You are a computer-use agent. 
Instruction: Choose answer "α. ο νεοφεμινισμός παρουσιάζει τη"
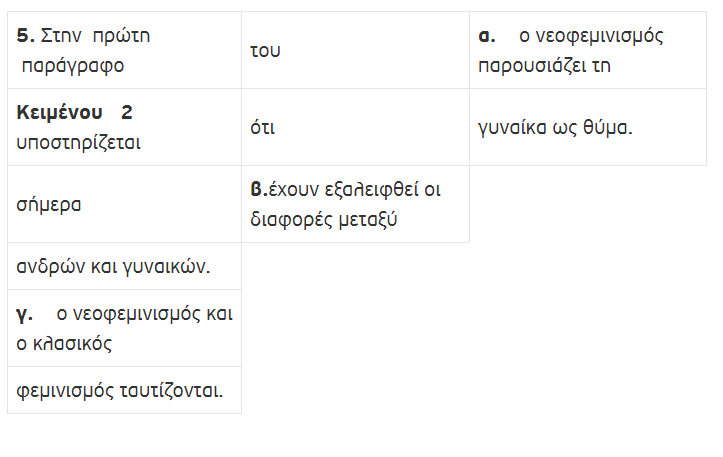(x=589, y=50)
